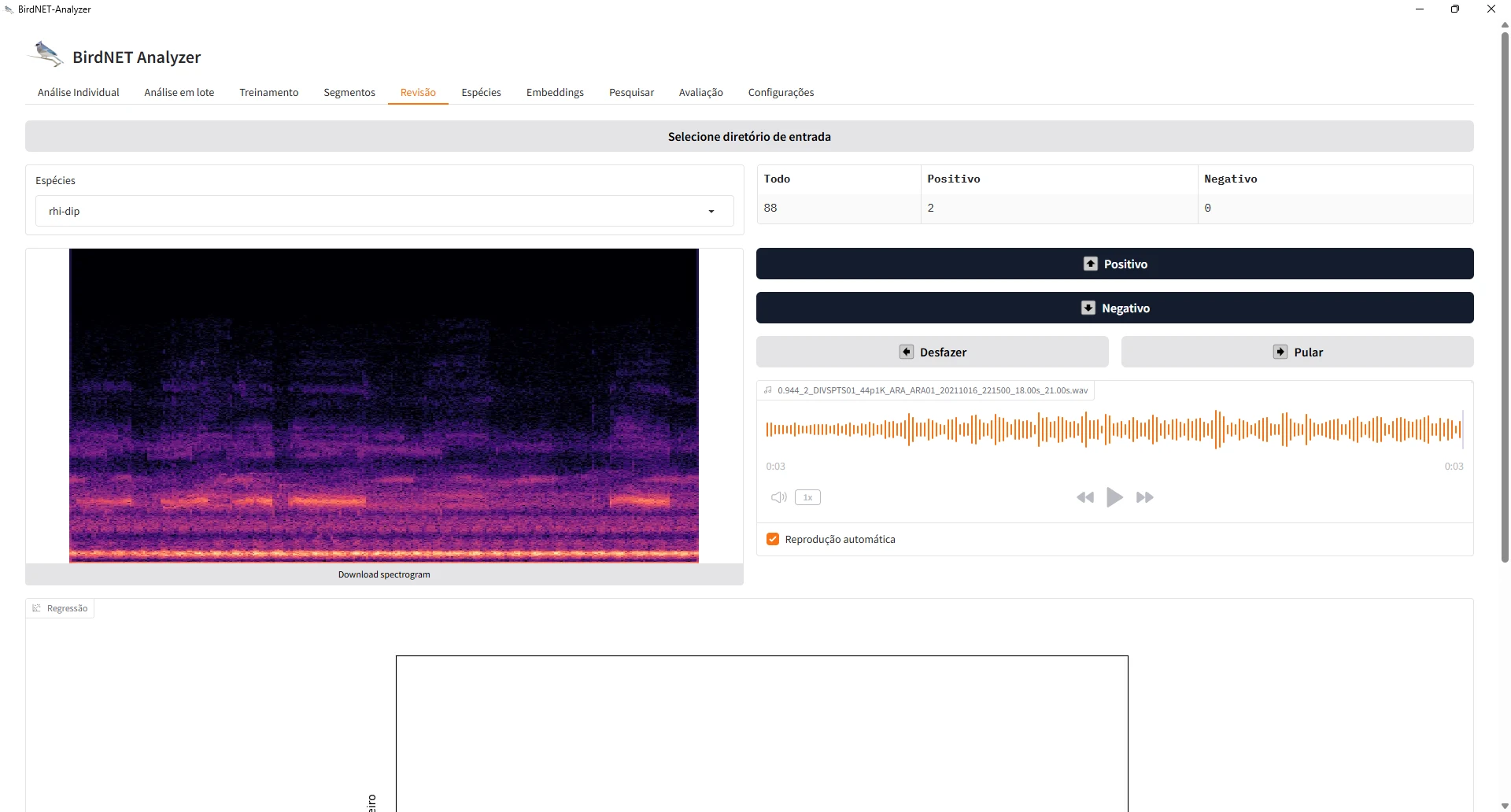
Task: Click the Desfazer undo button
Action: 933,352
